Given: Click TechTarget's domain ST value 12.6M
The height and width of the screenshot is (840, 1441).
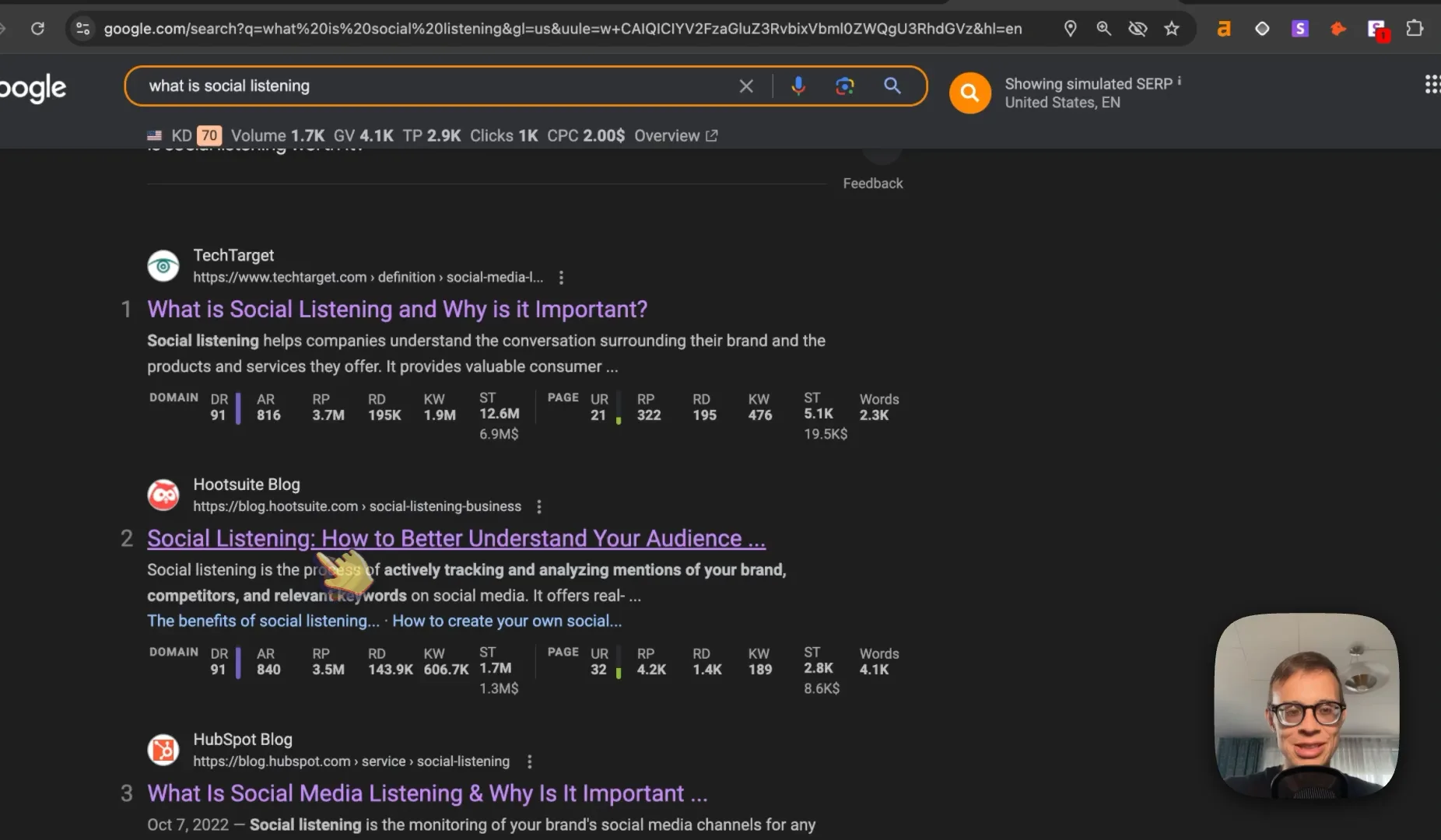Looking at the screenshot, I should pos(500,414).
